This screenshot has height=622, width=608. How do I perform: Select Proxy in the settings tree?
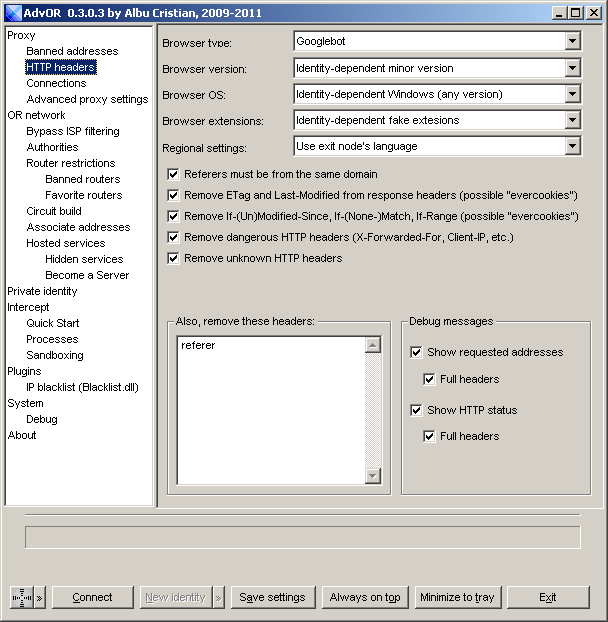click(x=21, y=35)
